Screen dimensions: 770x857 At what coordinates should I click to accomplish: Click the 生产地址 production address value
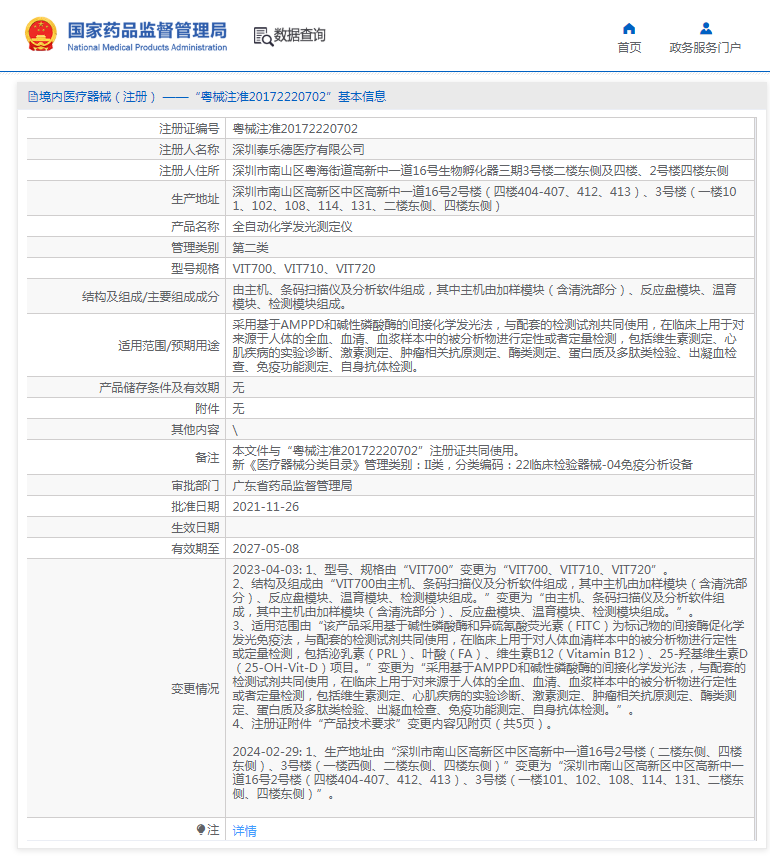[484, 198]
